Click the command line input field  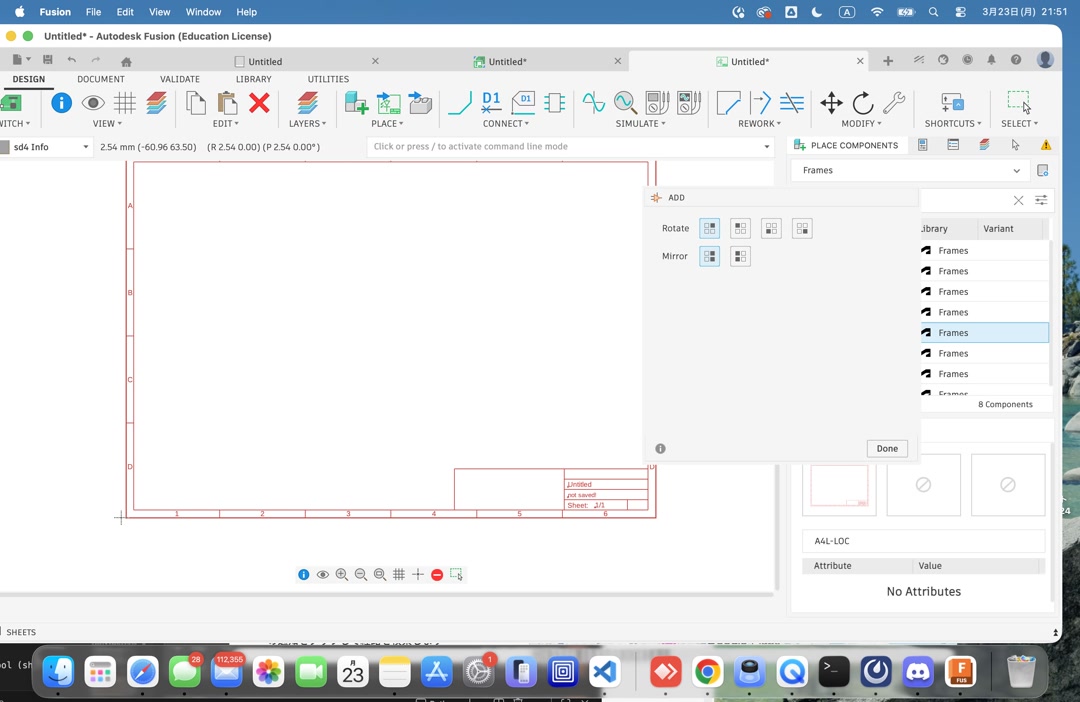click(570, 147)
